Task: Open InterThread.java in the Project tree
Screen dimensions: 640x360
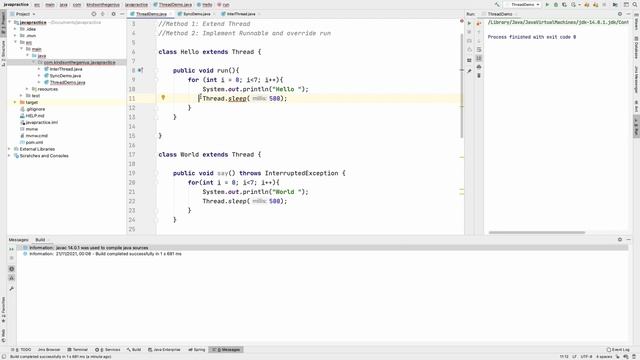Action: (x=66, y=69)
